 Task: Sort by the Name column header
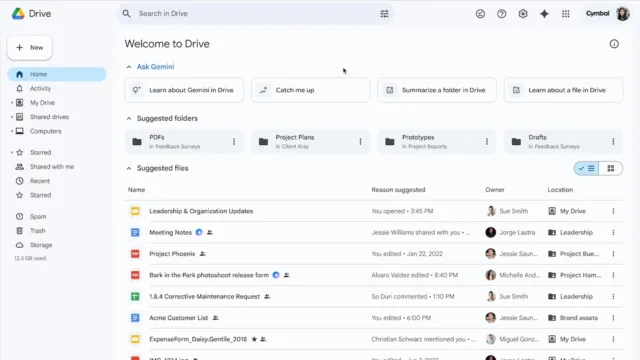(x=136, y=190)
